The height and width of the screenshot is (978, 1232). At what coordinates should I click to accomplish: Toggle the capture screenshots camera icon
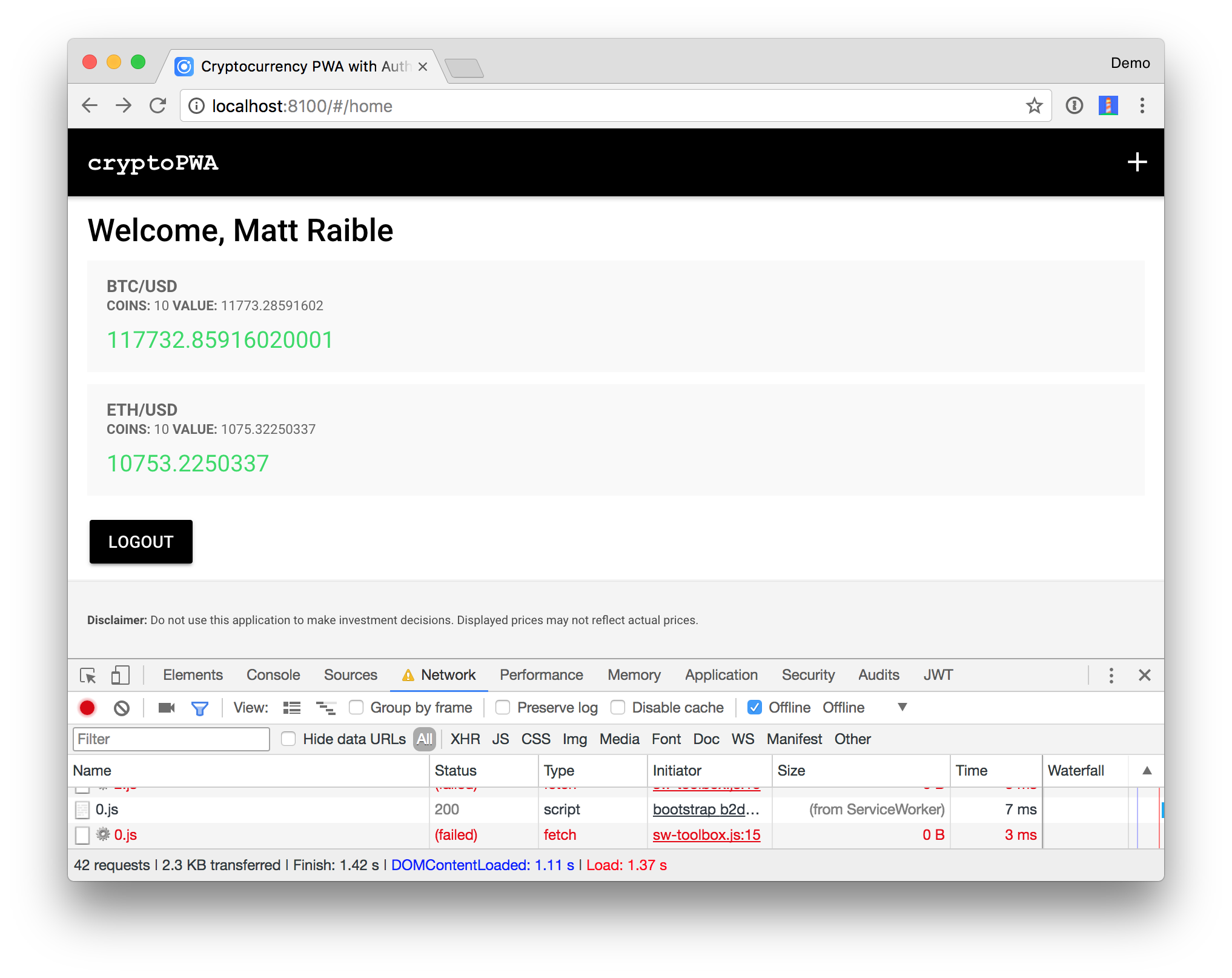(x=166, y=708)
